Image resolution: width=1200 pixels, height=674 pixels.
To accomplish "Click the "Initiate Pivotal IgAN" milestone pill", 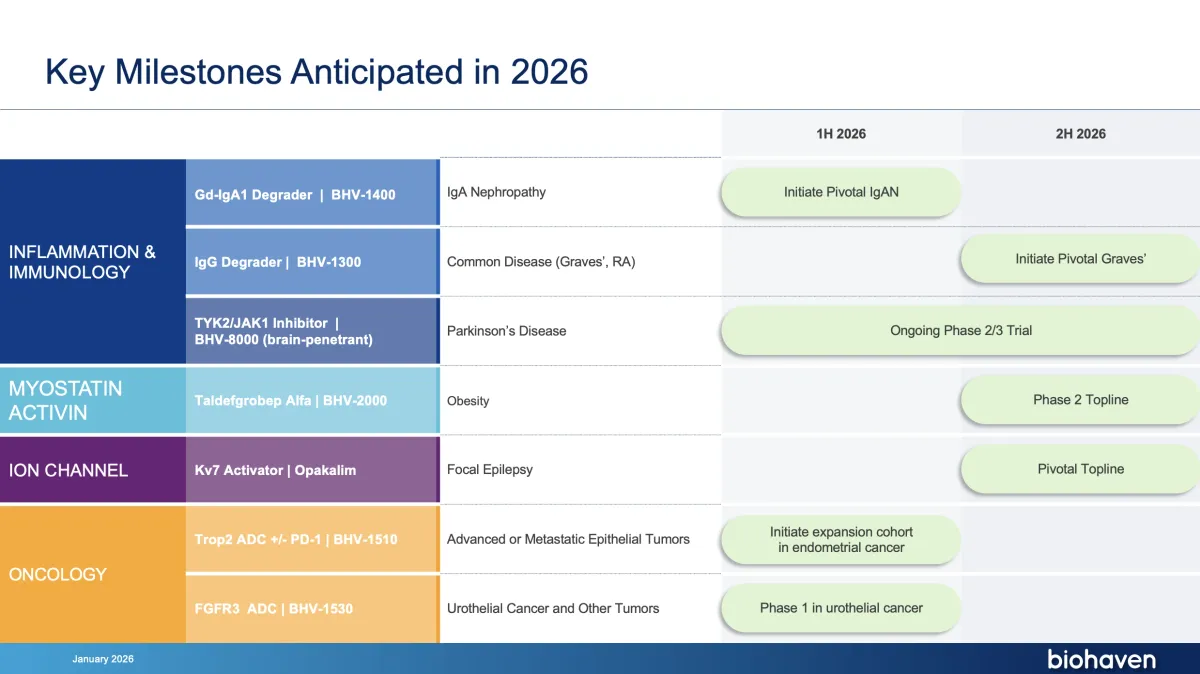I will pos(840,192).
